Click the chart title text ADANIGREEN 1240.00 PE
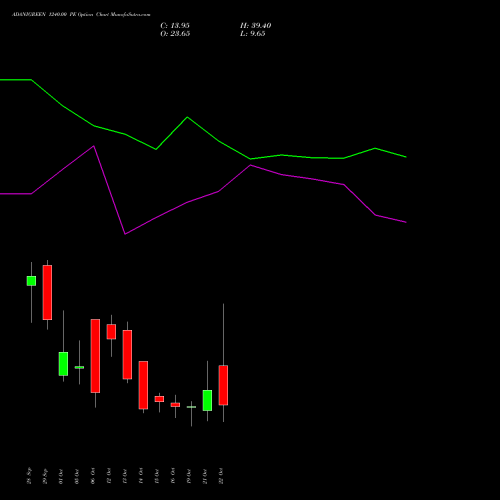The image size is (500, 500). click(x=44, y=15)
